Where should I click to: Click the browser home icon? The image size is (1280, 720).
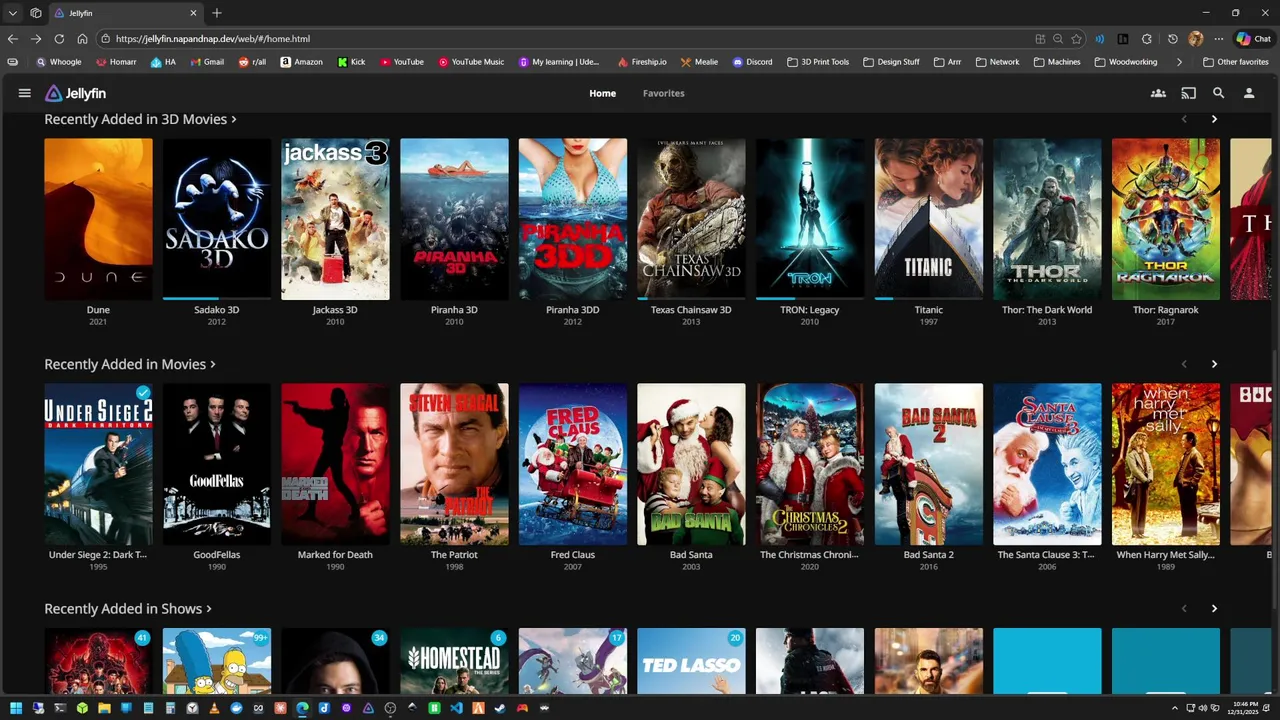click(x=82, y=39)
